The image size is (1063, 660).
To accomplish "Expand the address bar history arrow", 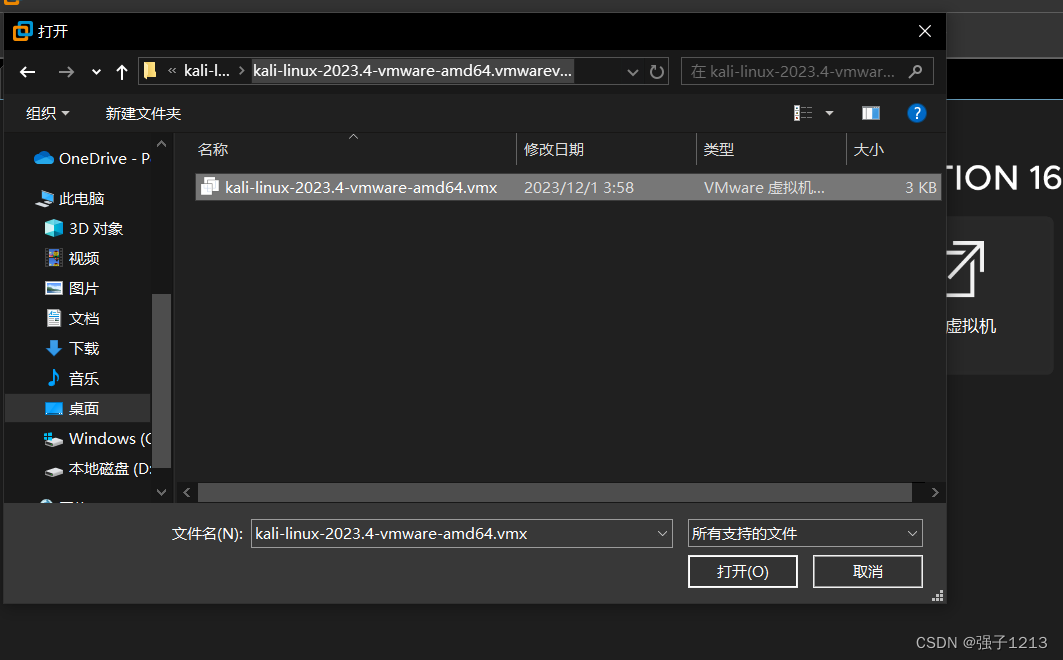I will 633,71.
